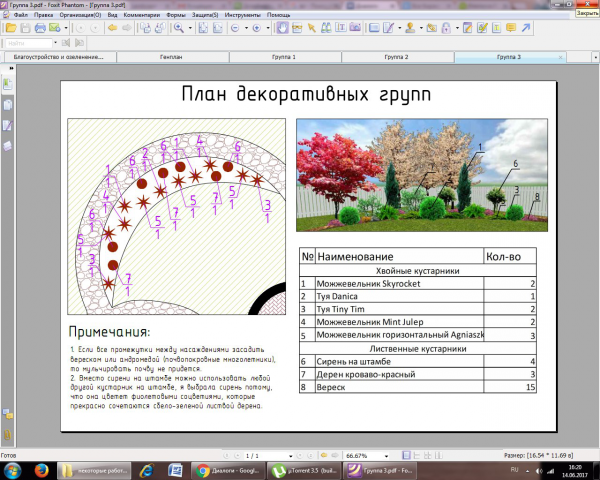Open the bookmarks panel in left sidebar
600x480 pixels.
point(8,84)
